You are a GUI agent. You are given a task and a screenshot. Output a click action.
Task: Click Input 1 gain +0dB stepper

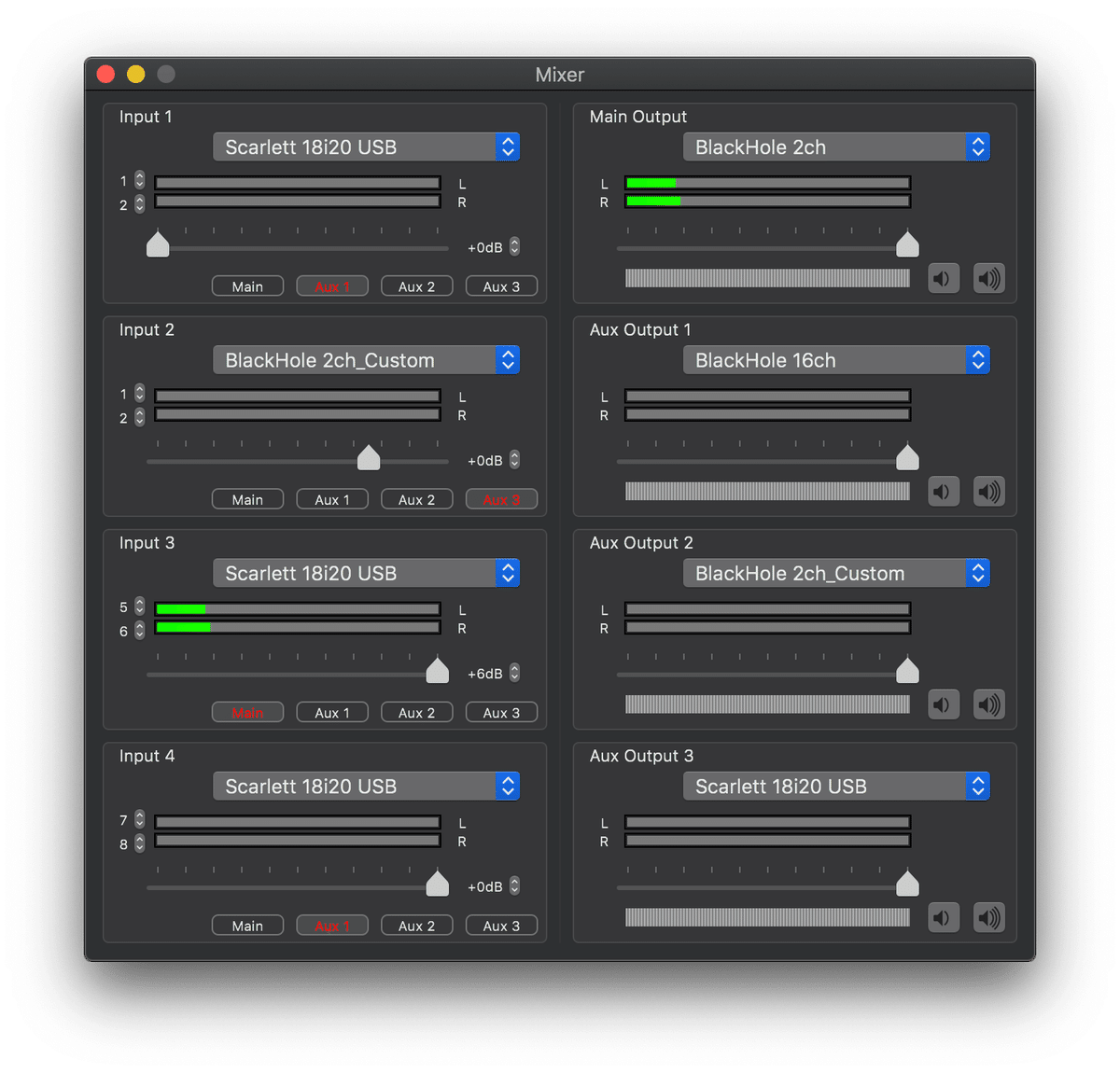tap(514, 246)
